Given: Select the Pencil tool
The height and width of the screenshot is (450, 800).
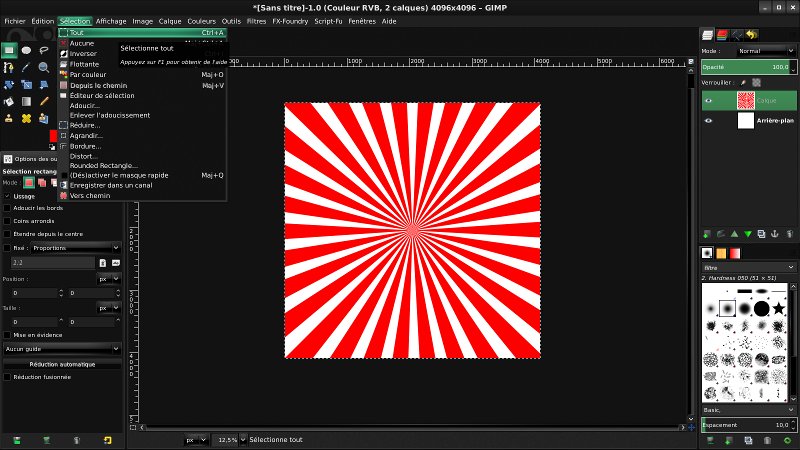Looking at the screenshot, I should tap(44, 102).
